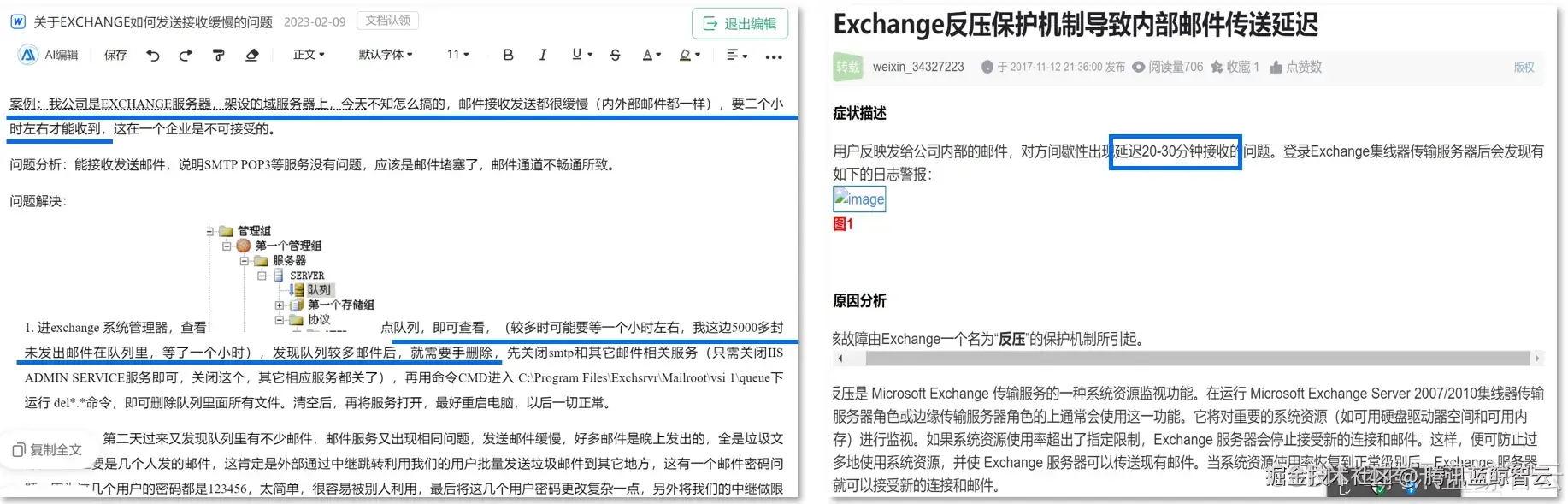Toggle strikethrough formatting
The image size is (1568, 504).
(615, 55)
